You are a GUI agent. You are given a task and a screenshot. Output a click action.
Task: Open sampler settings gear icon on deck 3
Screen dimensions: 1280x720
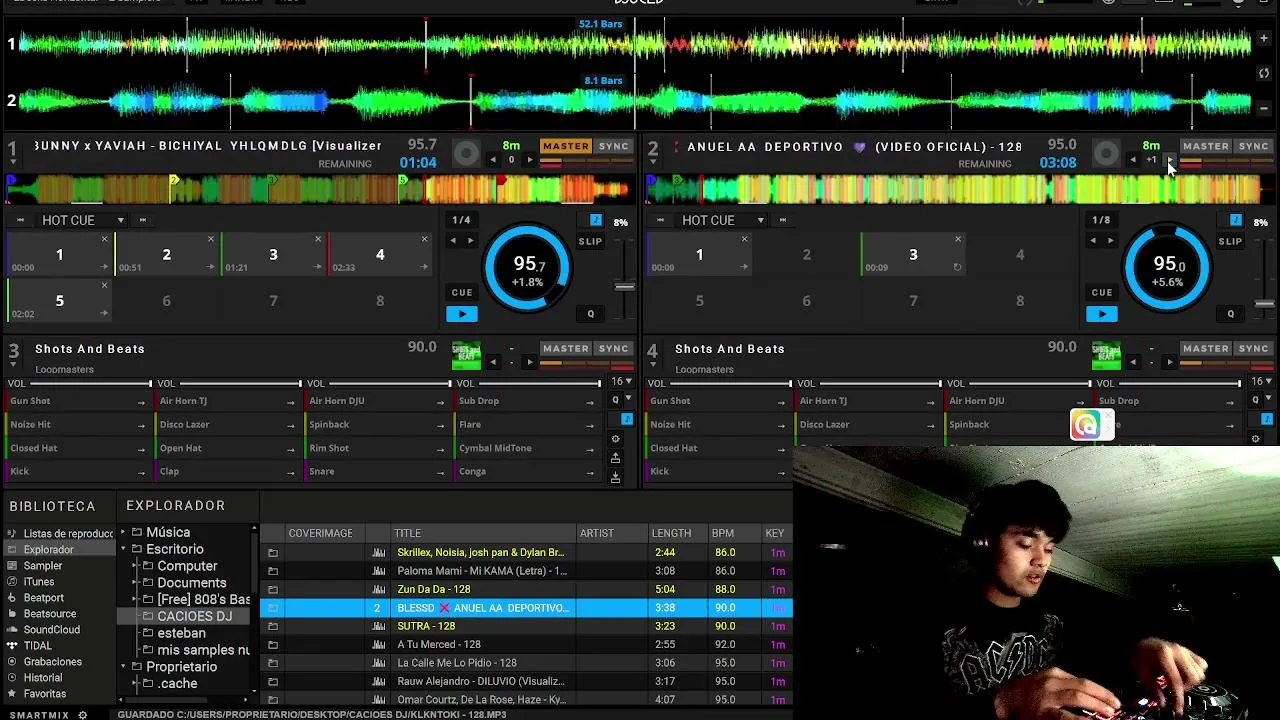(x=615, y=439)
